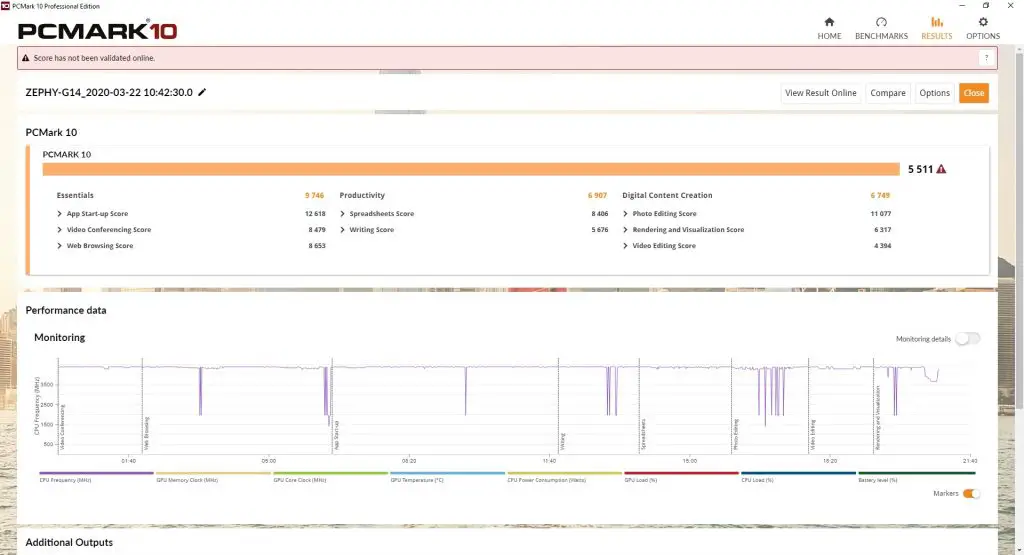Select CPU Frequency (MHz) legend swatch
This screenshot has width=1024, height=555.
coord(96,473)
